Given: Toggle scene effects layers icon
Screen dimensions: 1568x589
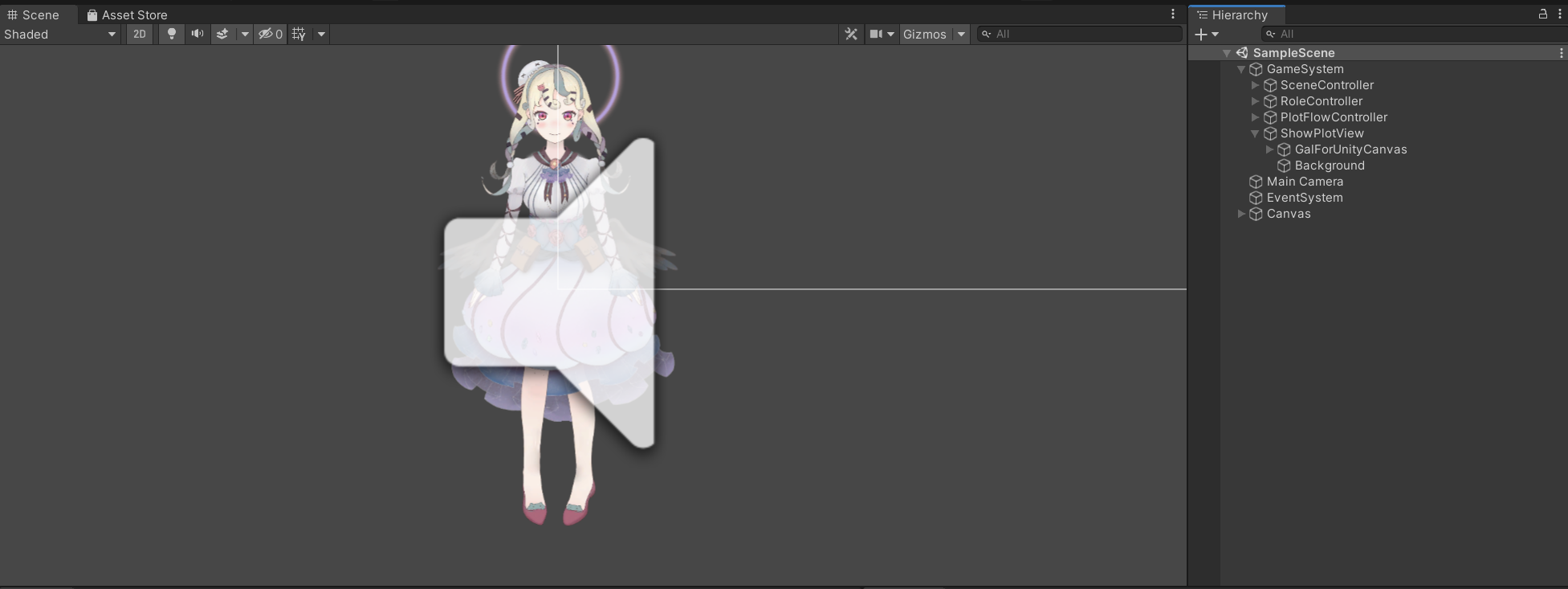Looking at the screenshot, I should pyautogui.click(x=222, y=34).
